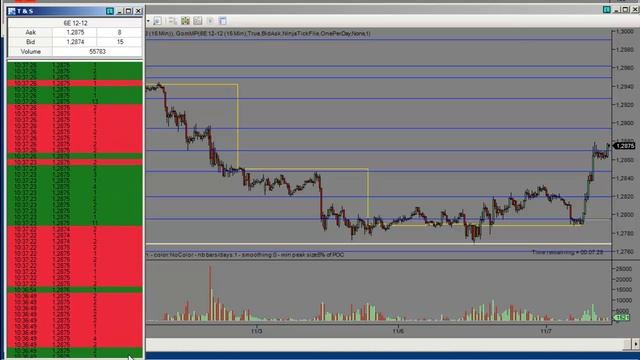Click the zoom magnifier icon in chart toolbar
The width and height of the screenshot is (640, 360).
158,21
